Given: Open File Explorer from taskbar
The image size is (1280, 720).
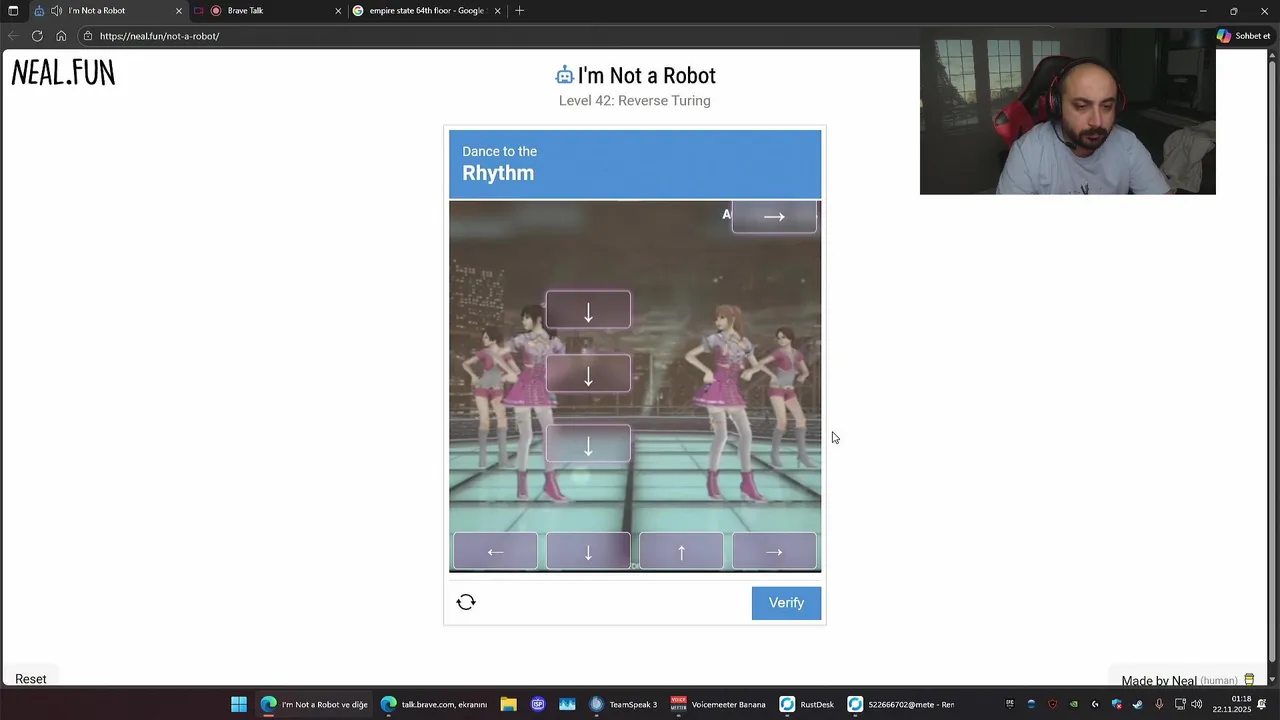Looking at the screenshot, I should click(508, 704).
